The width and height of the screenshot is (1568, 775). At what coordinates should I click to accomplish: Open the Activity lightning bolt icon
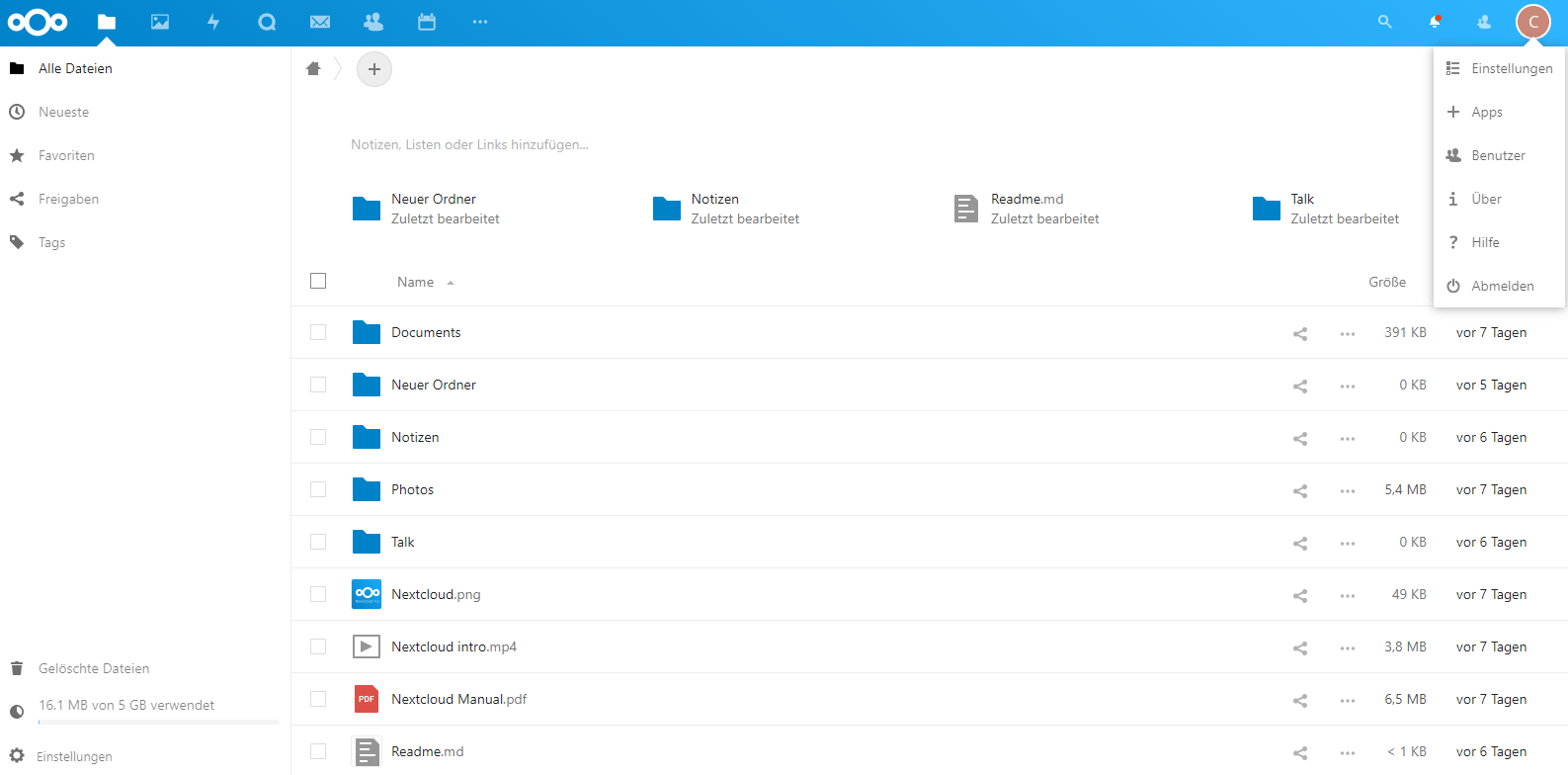213,22
